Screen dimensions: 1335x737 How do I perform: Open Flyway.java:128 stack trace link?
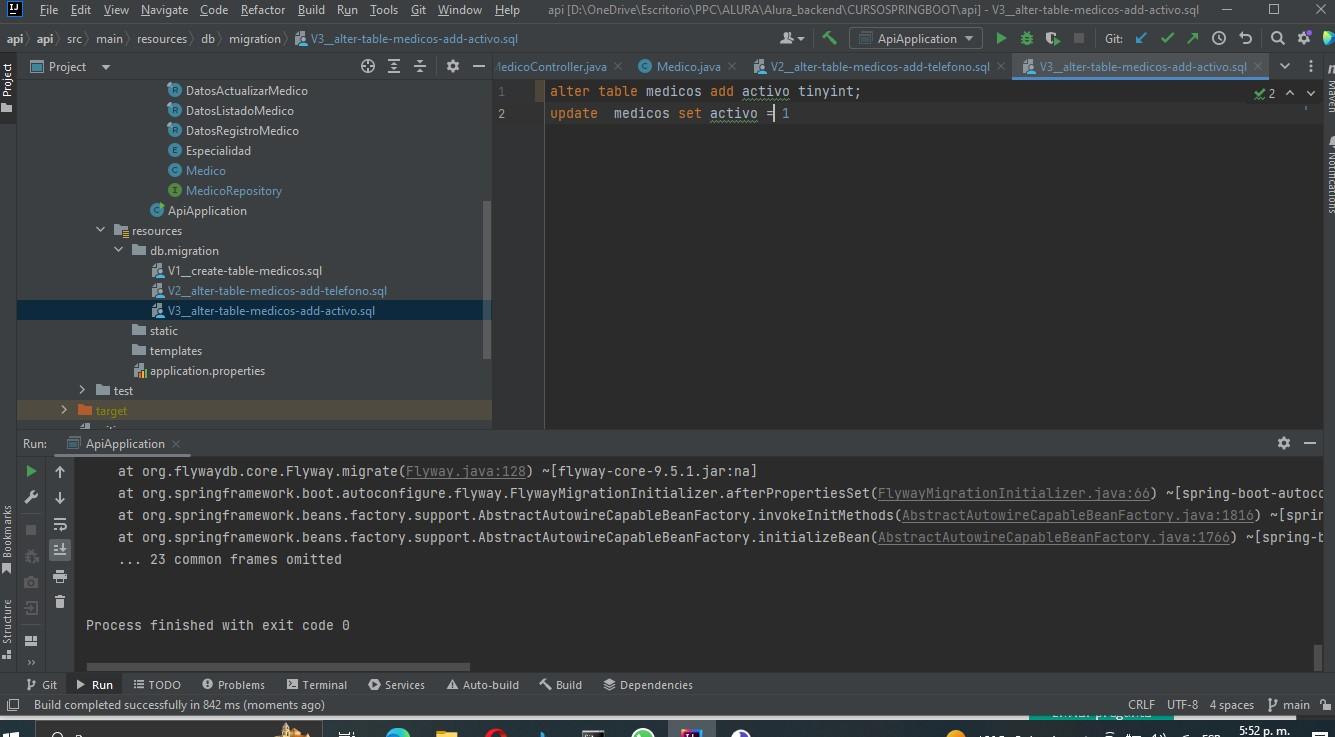466,471
